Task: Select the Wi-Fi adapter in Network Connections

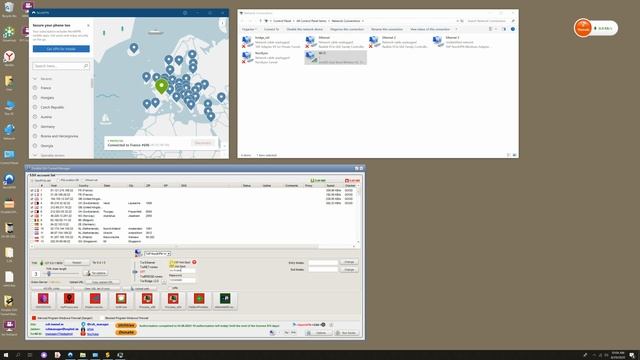Action: [x=336, y=58]
